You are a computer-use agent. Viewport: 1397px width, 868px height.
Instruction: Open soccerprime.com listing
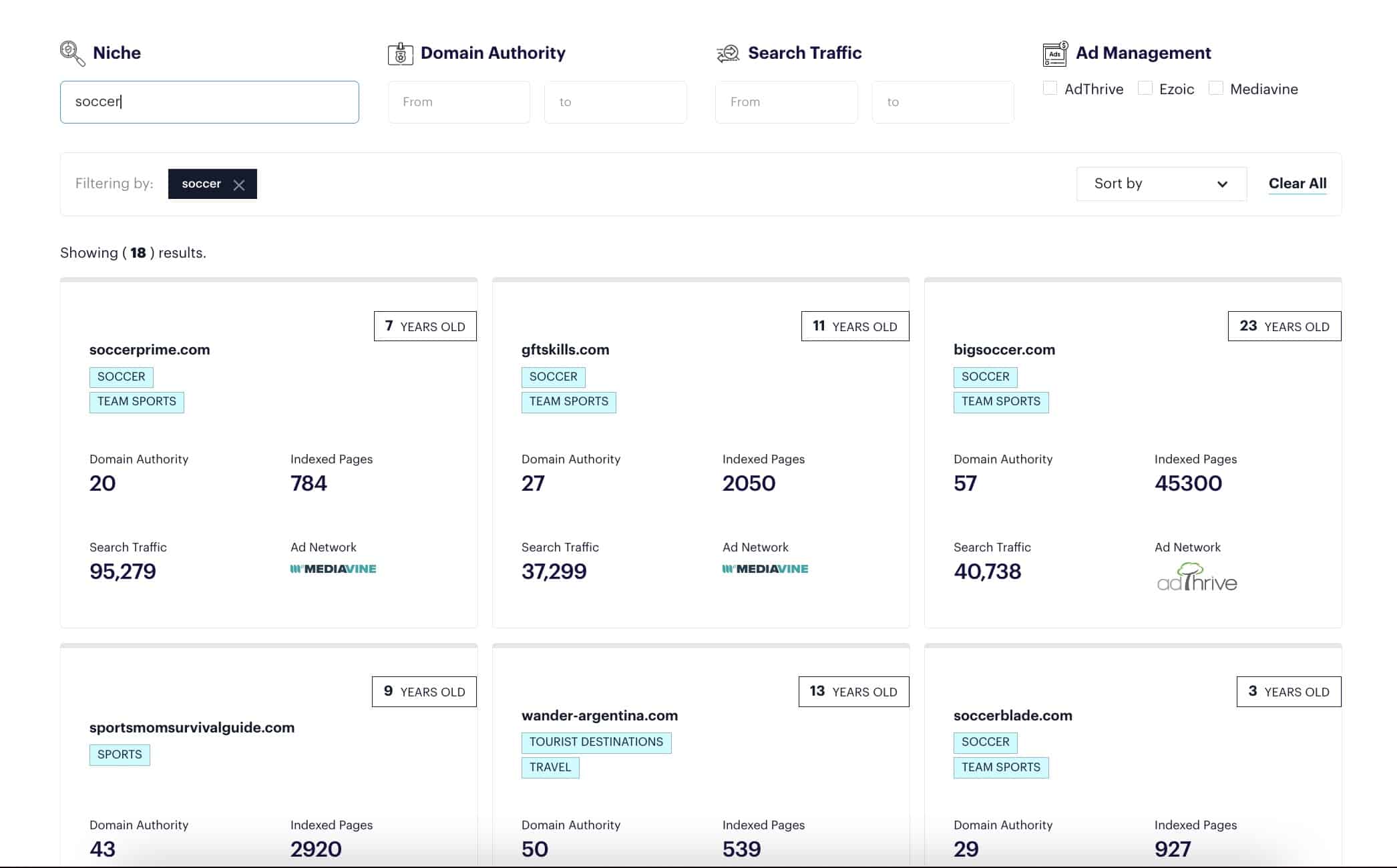click(x=150, y=350)
